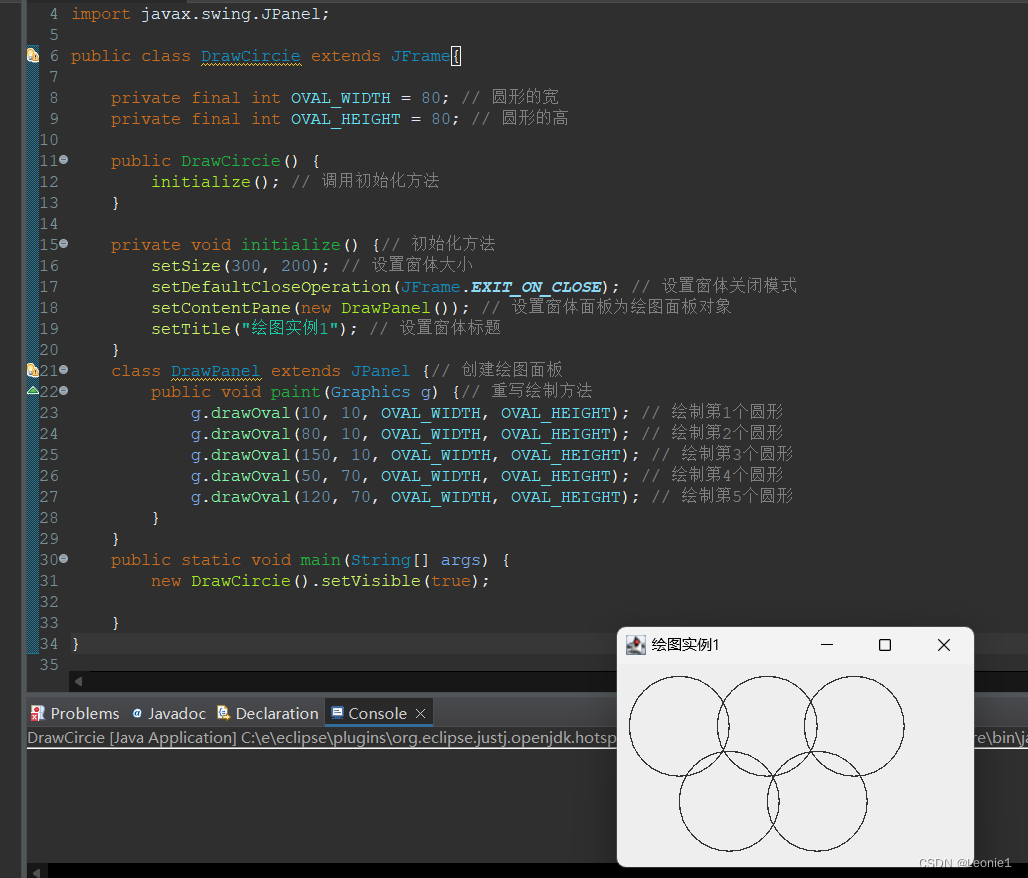Click JFrame superclass name on line 6

(x=420, y=56)
